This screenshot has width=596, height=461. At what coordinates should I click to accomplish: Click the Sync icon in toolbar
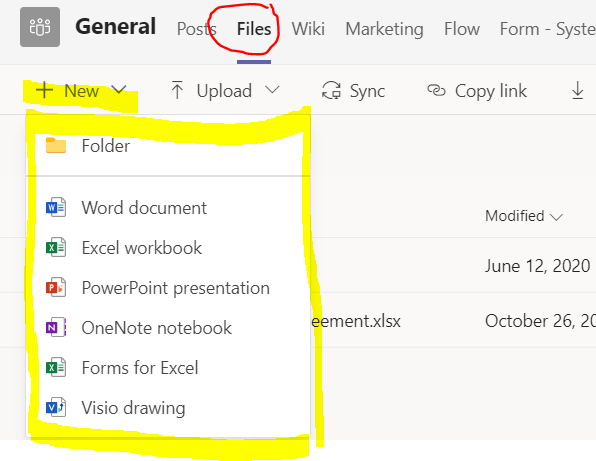(331, 91)
